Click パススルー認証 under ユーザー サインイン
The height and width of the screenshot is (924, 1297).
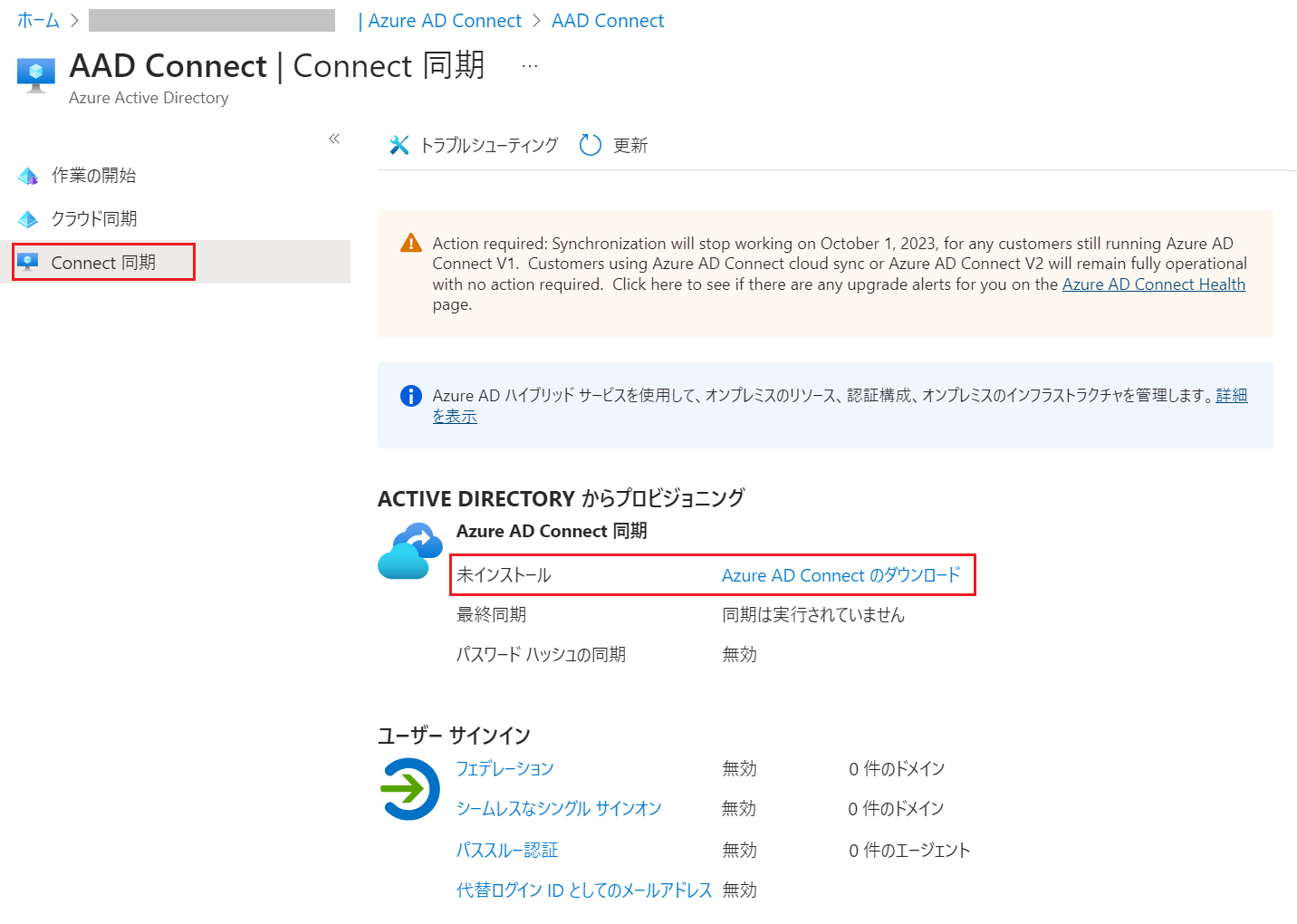point(506,850)
